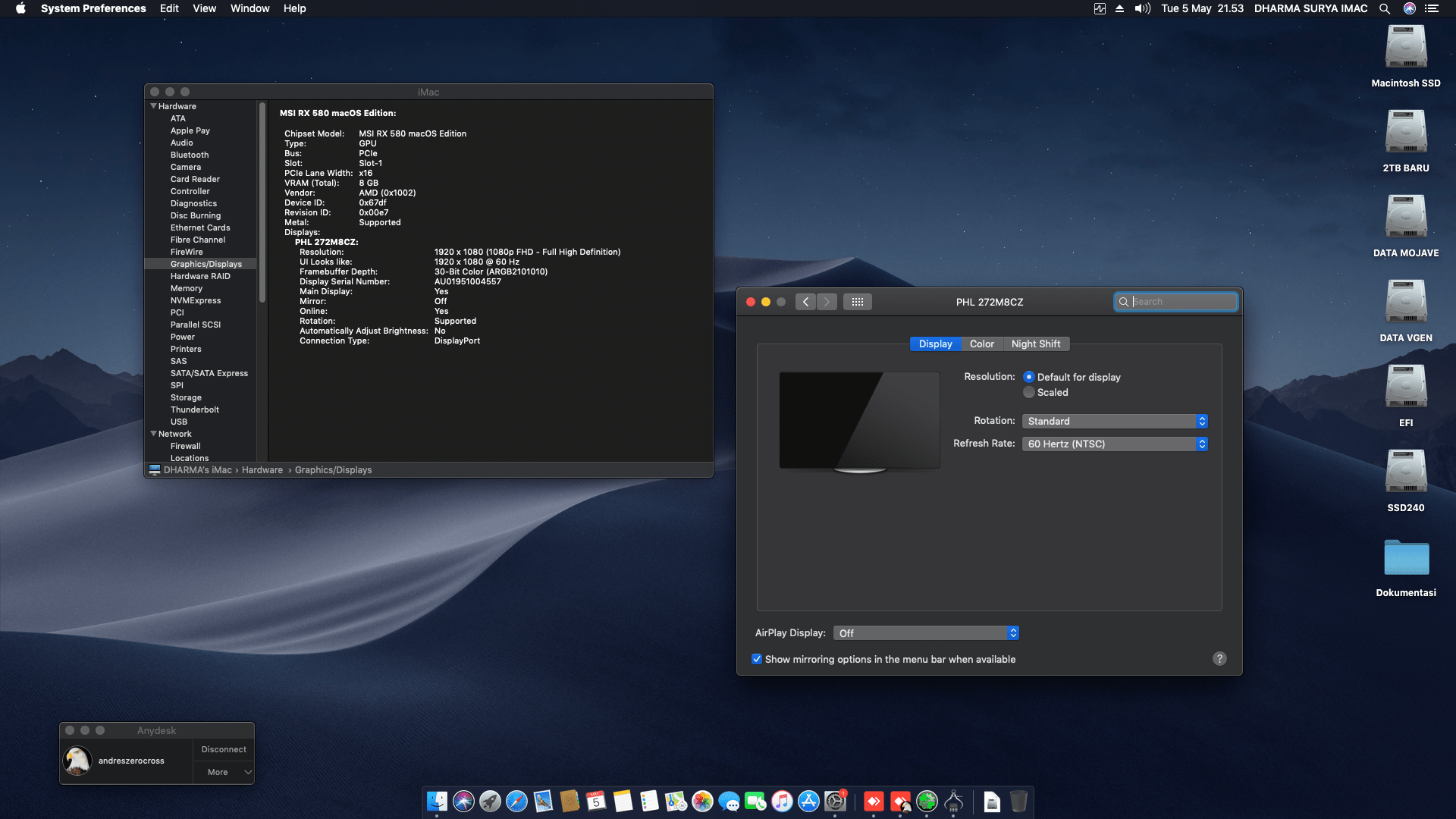Click Disconnect in the Anydesk window
Image resolution: width=1456 pixels, height=819 pixels.
(224, 749)
